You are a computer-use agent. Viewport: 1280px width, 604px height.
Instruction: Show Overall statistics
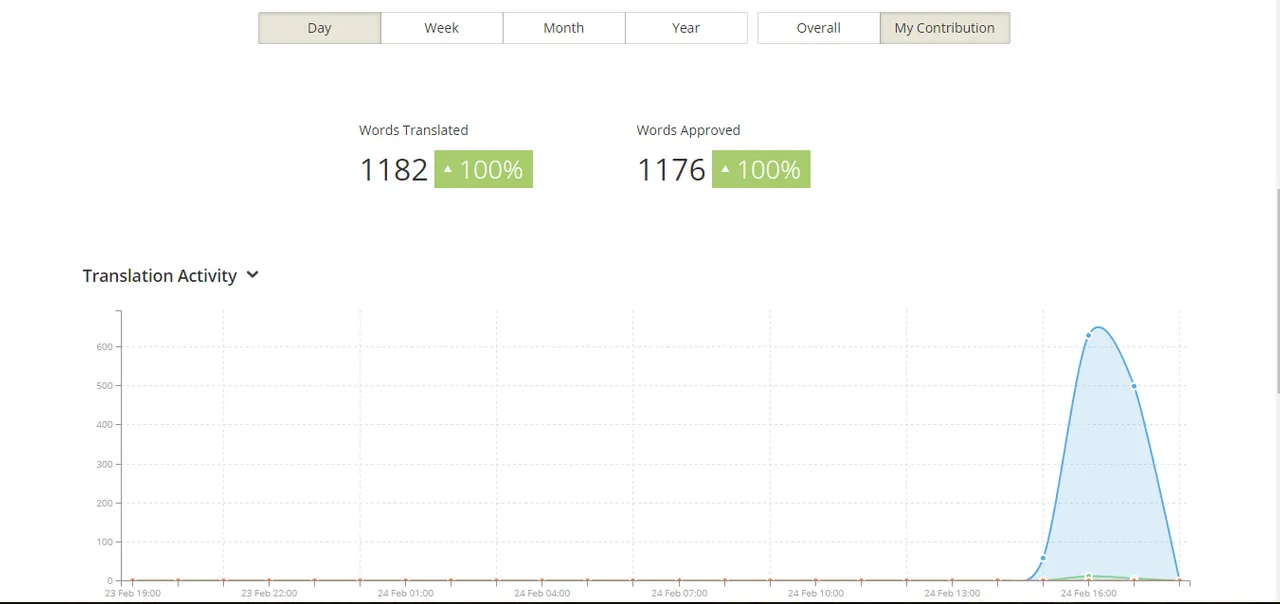pyautogui.click(x=818, y=28)
